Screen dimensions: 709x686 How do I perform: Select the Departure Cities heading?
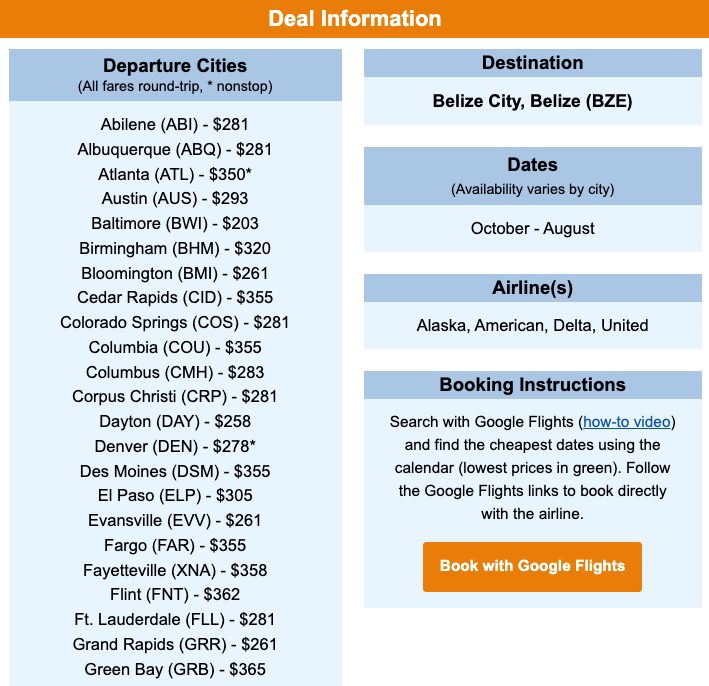[x=175, y=66]
